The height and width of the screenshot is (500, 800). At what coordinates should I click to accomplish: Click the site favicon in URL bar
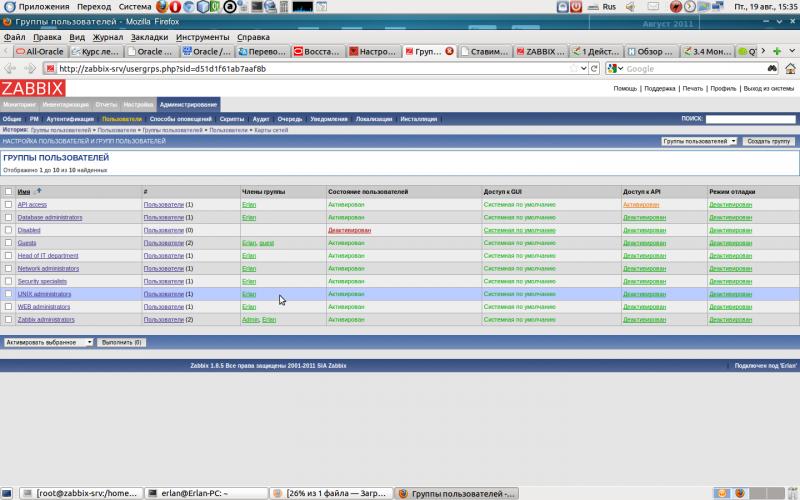49,68
